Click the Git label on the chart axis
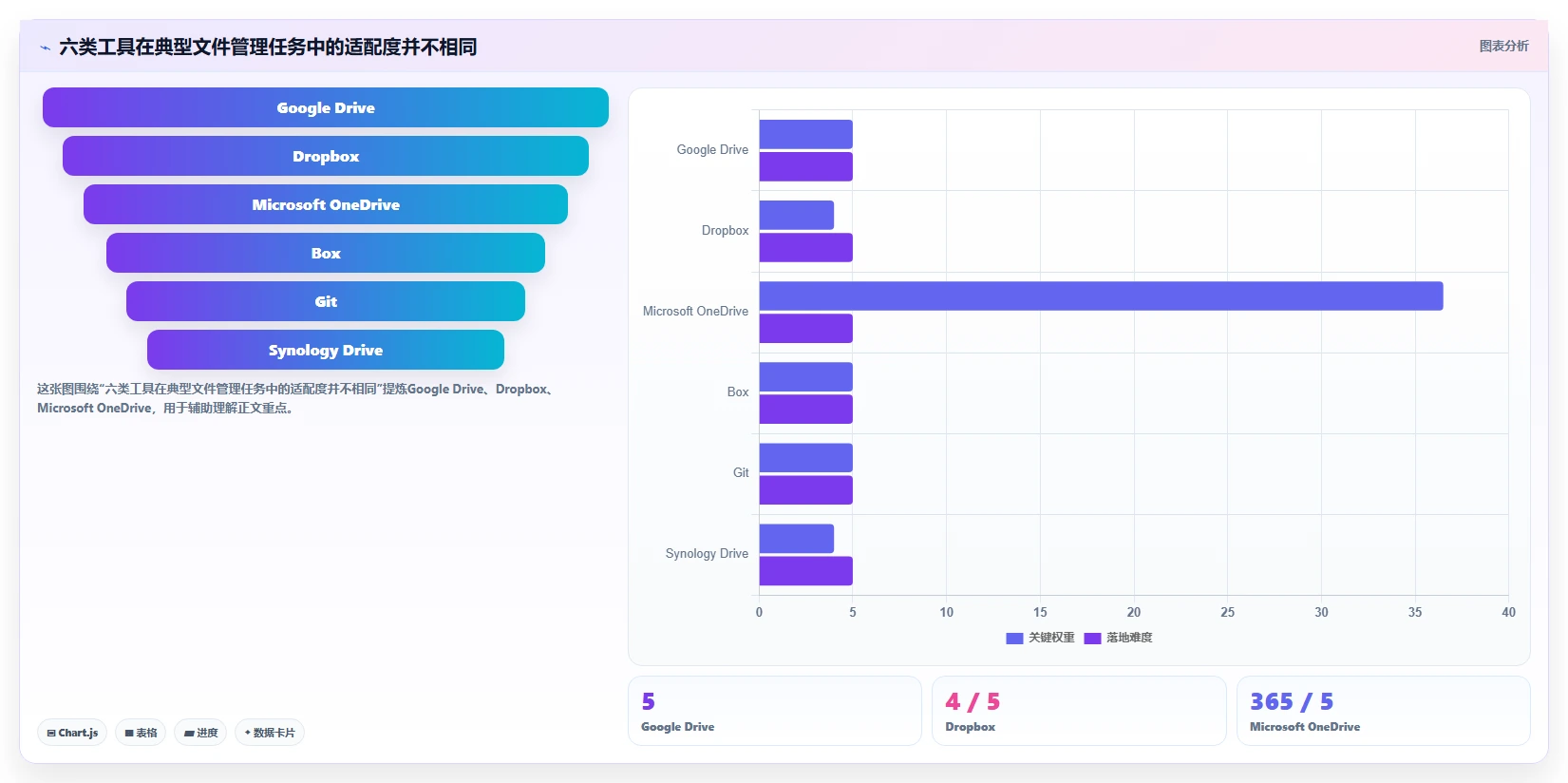The width and height of the screenshot is (1568, 783). 741,473
